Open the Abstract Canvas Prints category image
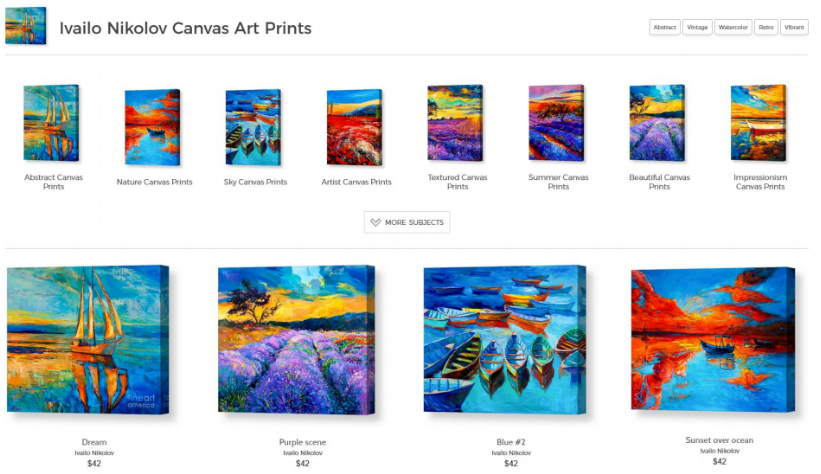Viewport: 821px width, 474px height. tap(51, 123)
